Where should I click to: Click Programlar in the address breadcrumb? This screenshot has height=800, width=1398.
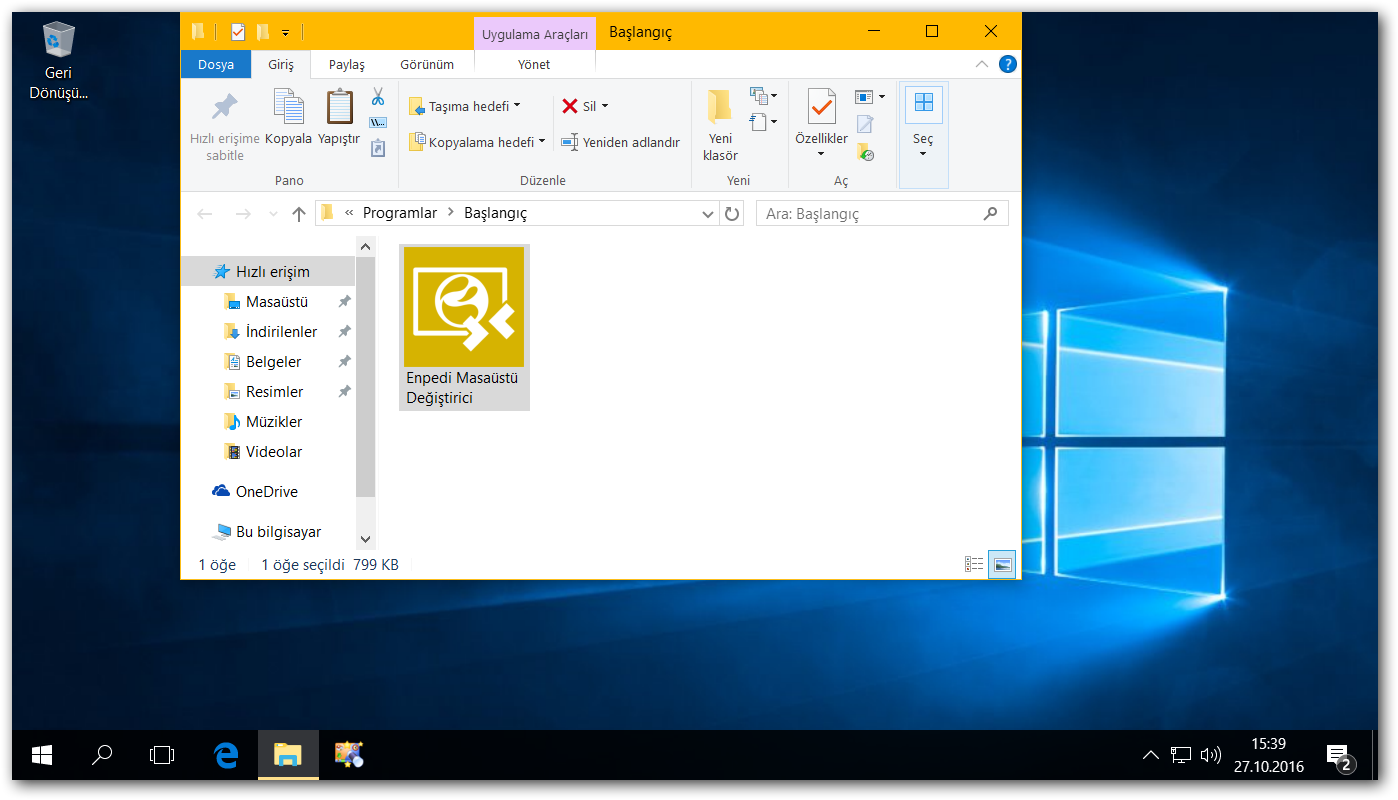tap(400, 213)
